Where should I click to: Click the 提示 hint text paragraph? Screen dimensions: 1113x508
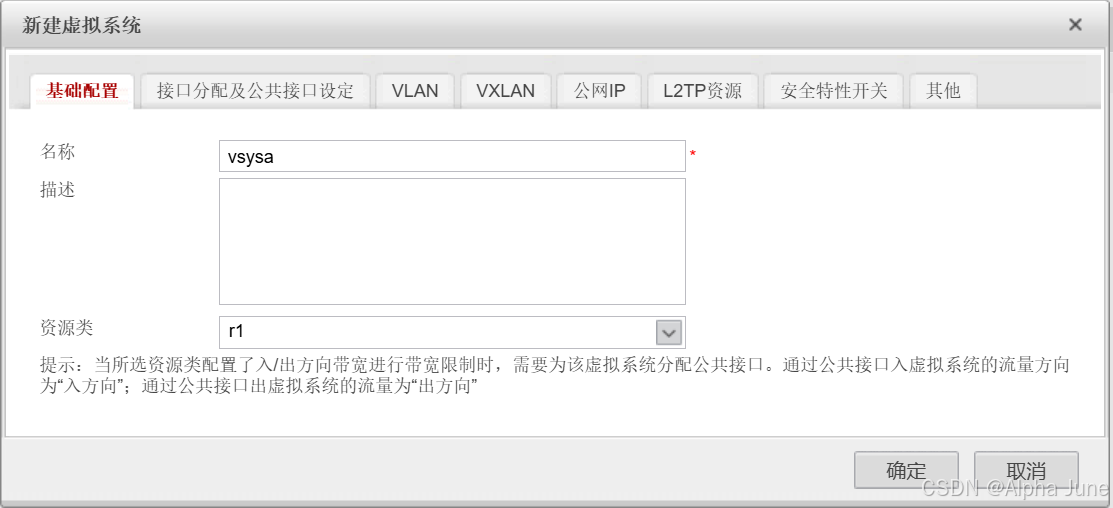[555, 377]
